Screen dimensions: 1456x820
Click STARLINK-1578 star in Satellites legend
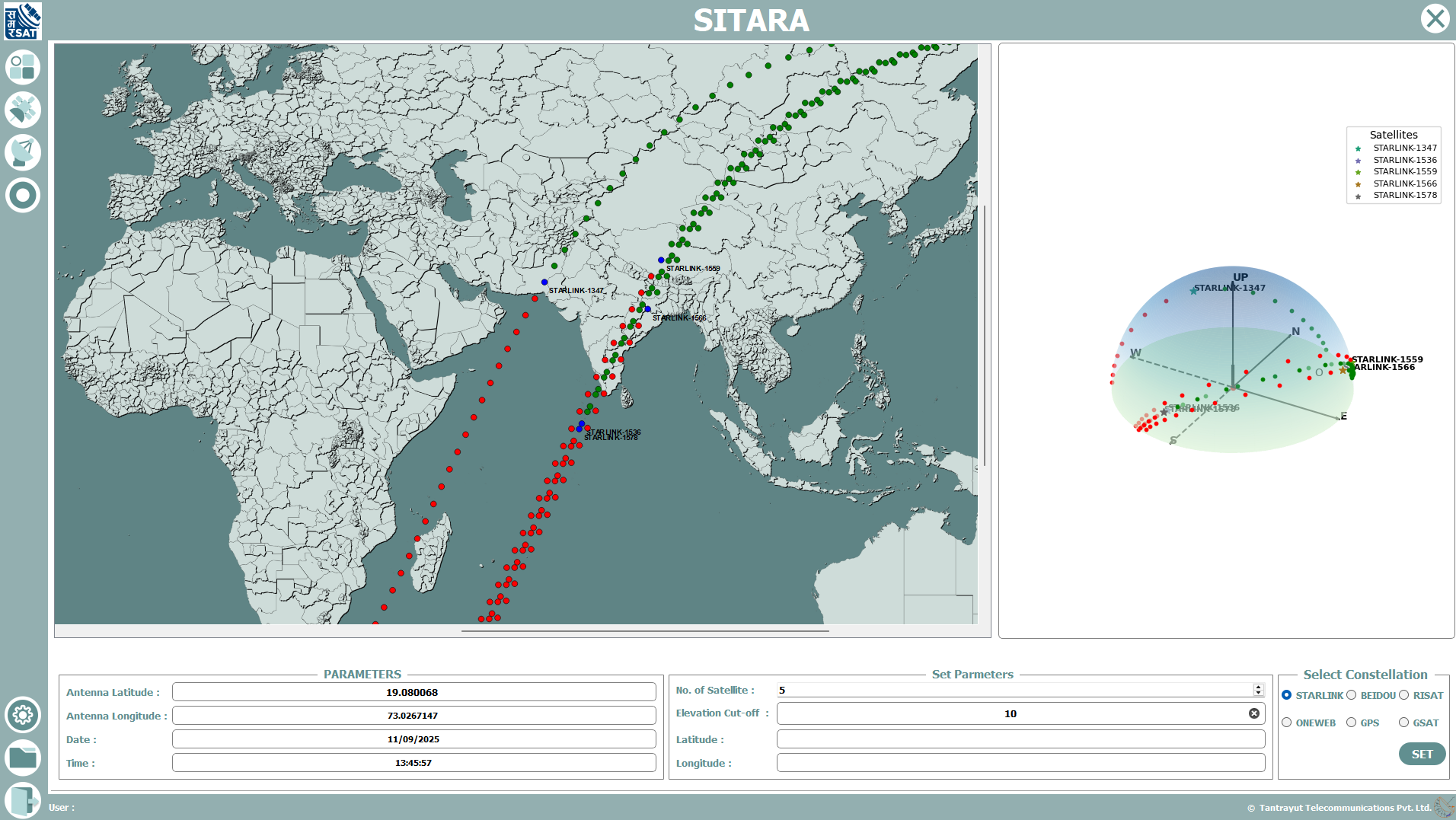(x=1358, y=196)
